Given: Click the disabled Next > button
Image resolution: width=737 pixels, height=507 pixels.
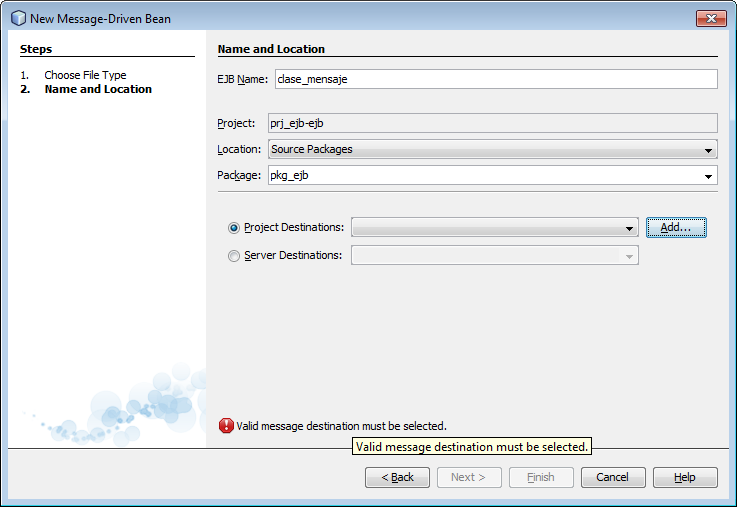Looking at the screenshot, I should pyautogui.click(x=469, y=478).
